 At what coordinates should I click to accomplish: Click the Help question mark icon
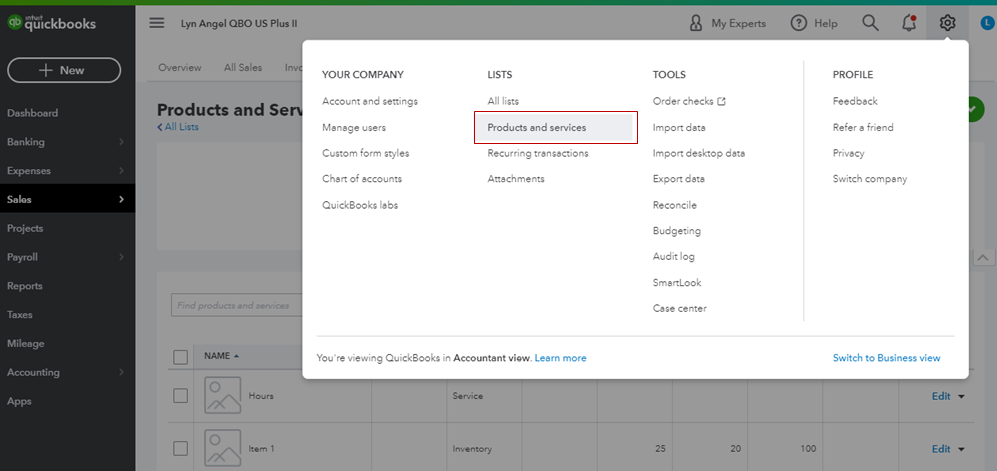pyautogui.click(x=798, y=23)
